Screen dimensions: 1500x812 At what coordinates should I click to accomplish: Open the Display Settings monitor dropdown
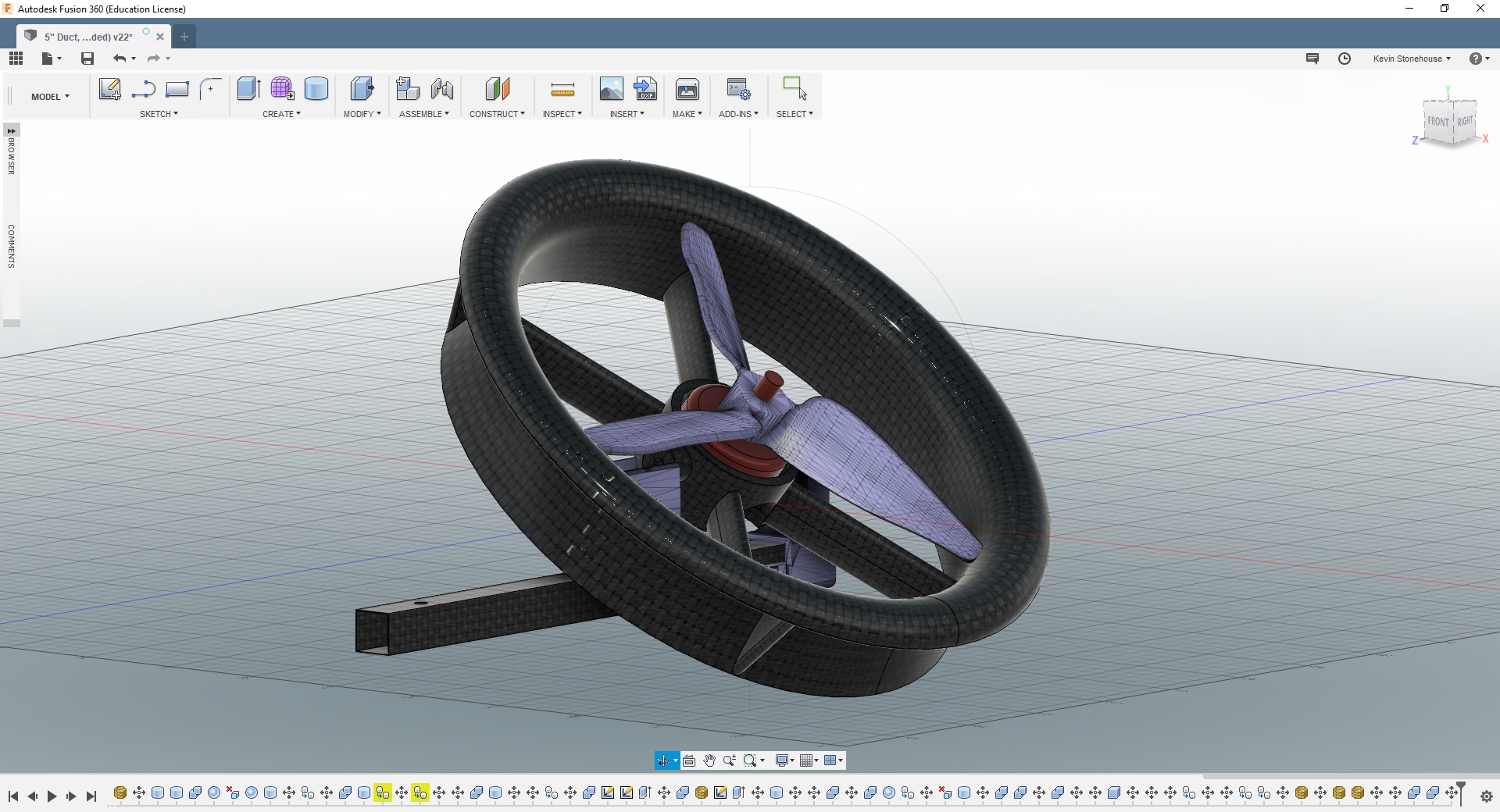(784, 760)
